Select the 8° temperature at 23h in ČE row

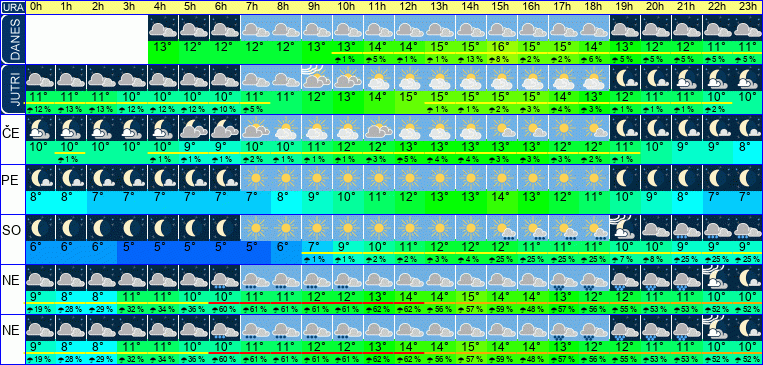(747, 146)
